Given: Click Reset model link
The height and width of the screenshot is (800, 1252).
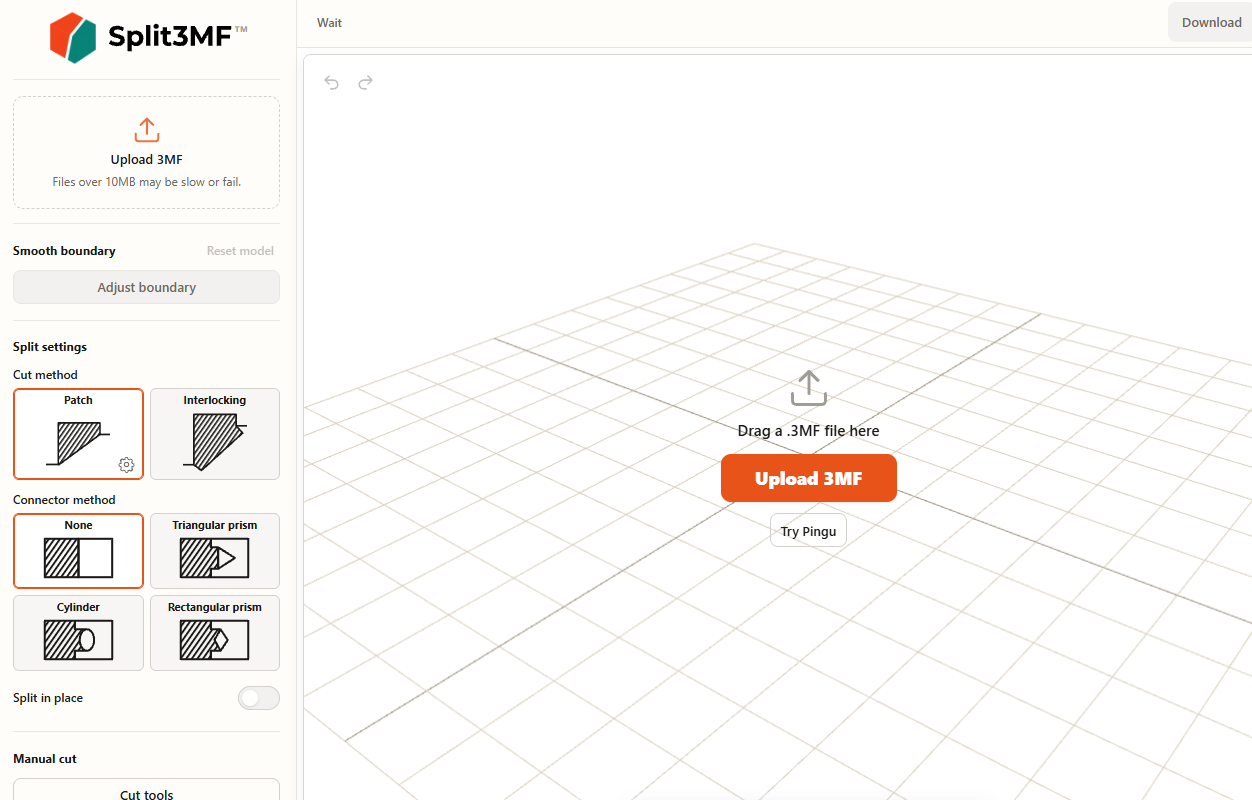Looking at the screenshot, I should coord(240,251).
